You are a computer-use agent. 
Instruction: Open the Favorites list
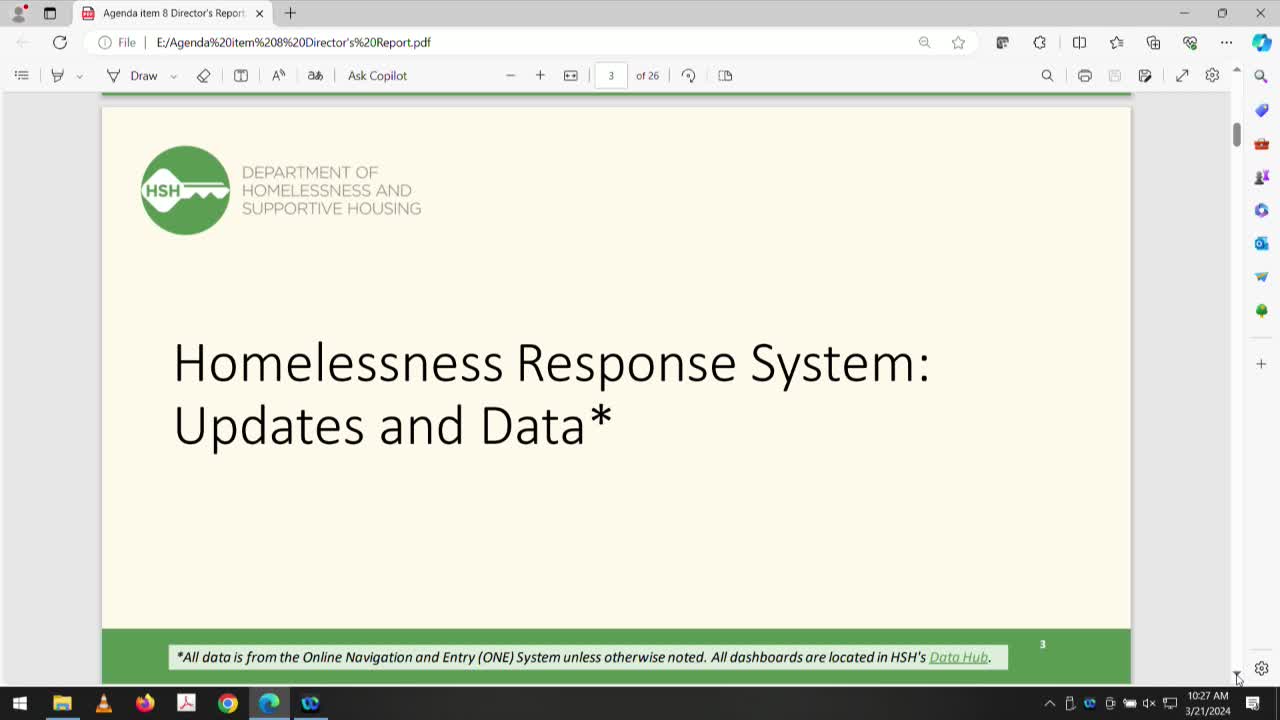[x=1116, y=42]
